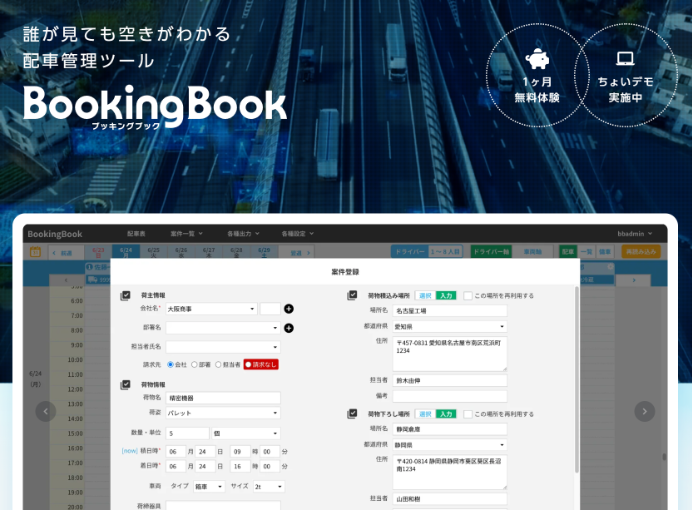
Task: Open the vehicle タイプ dropdown showing 箱車
Action: tap(209, 486)
